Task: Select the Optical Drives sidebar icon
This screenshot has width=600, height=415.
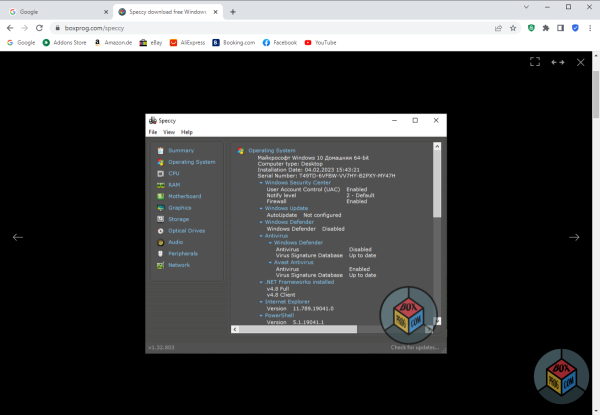Action: coord(160,231)
